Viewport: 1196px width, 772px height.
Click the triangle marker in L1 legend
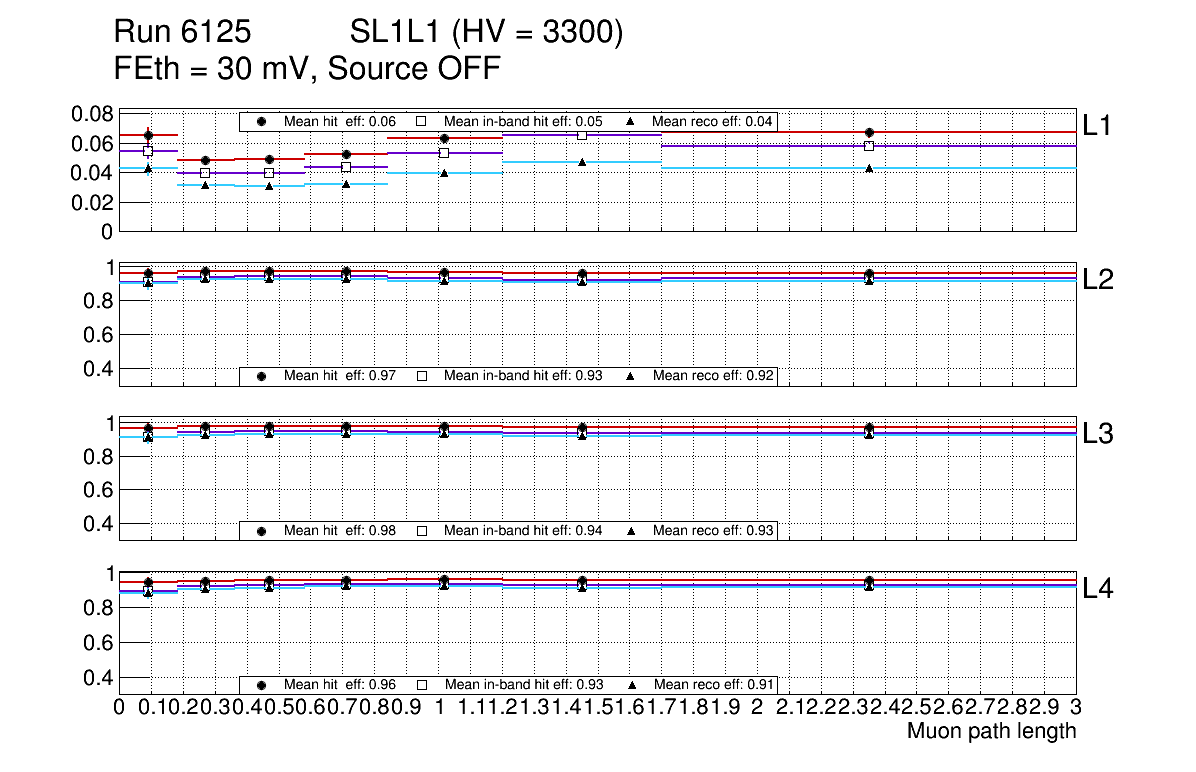(x=631, y=122)
